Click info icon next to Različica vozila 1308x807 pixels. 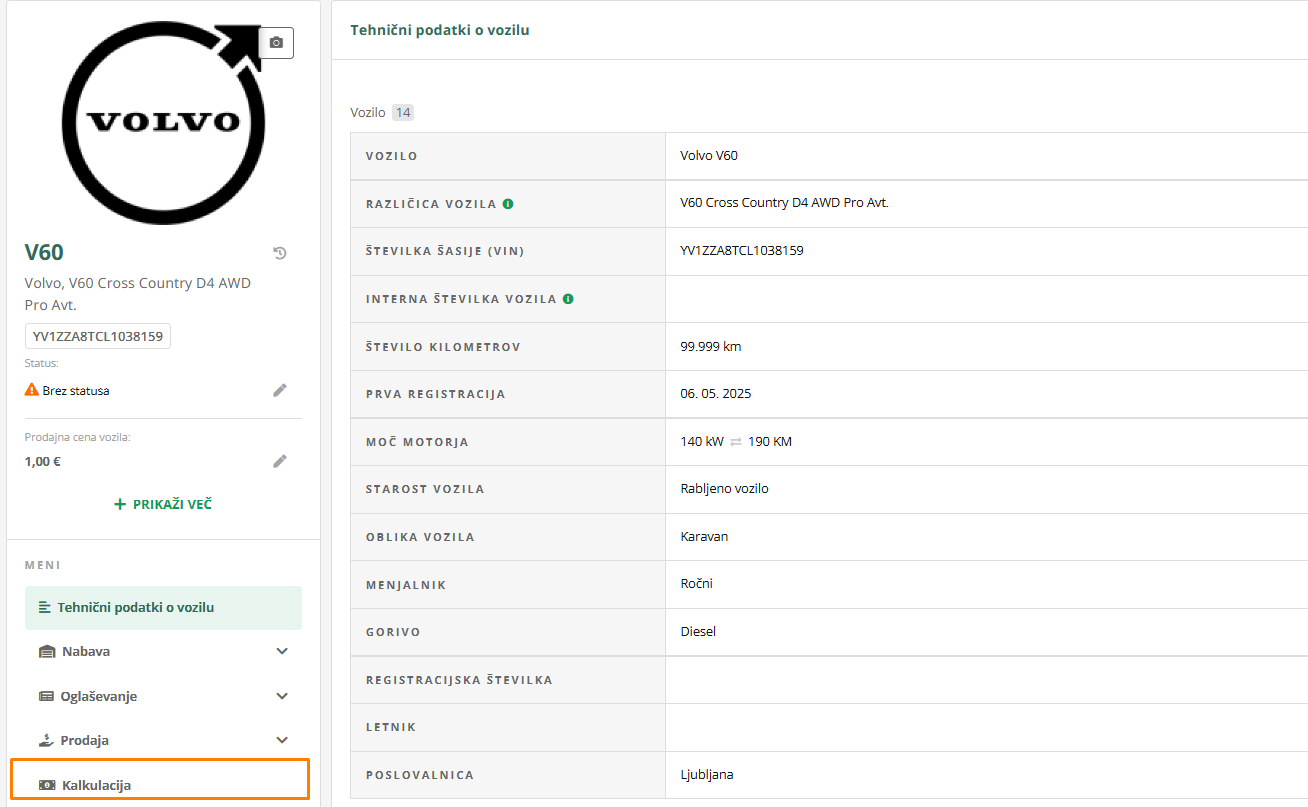click(x=508, y=204)
